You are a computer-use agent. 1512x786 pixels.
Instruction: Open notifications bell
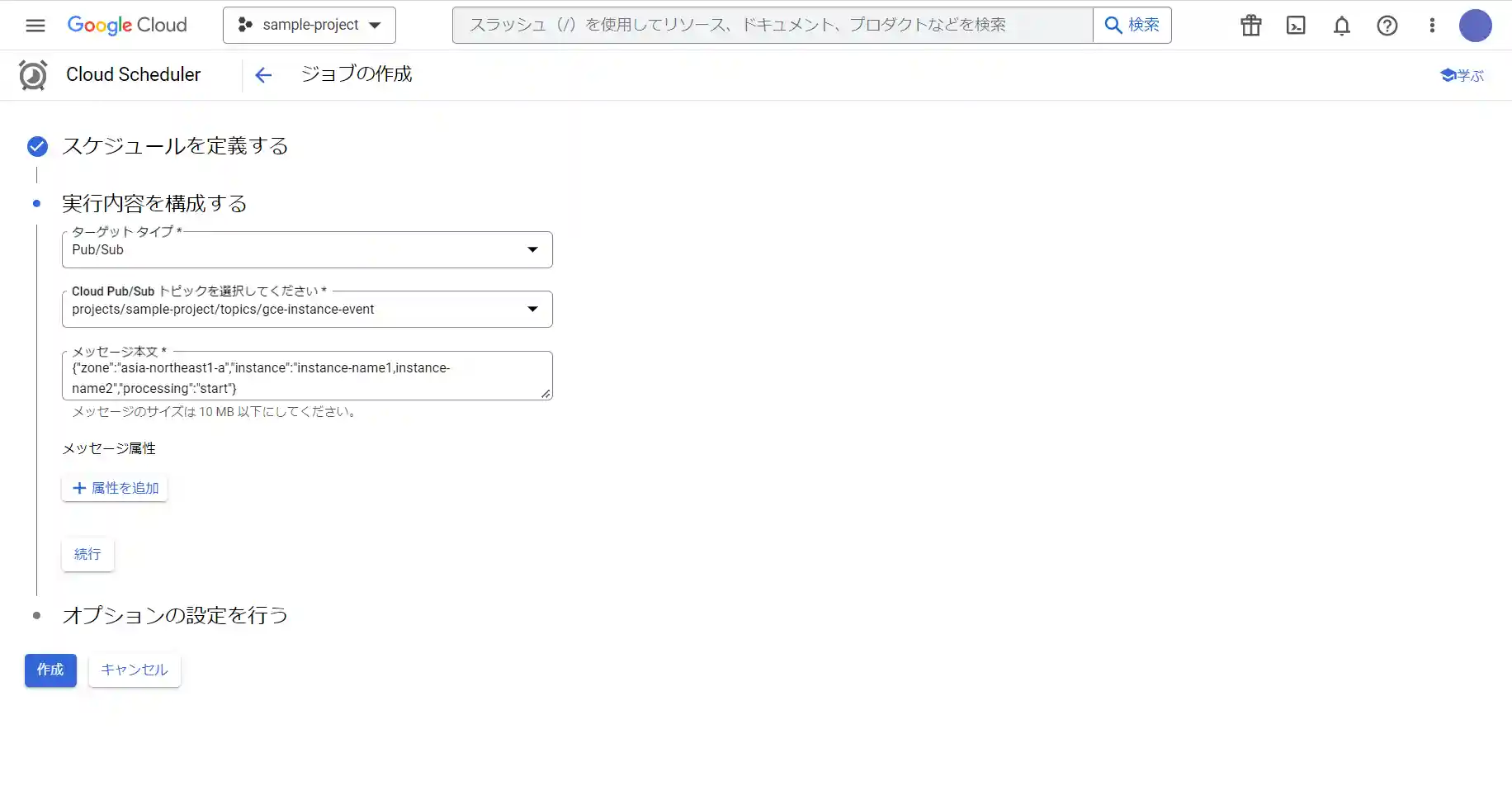pos(1342,26)
